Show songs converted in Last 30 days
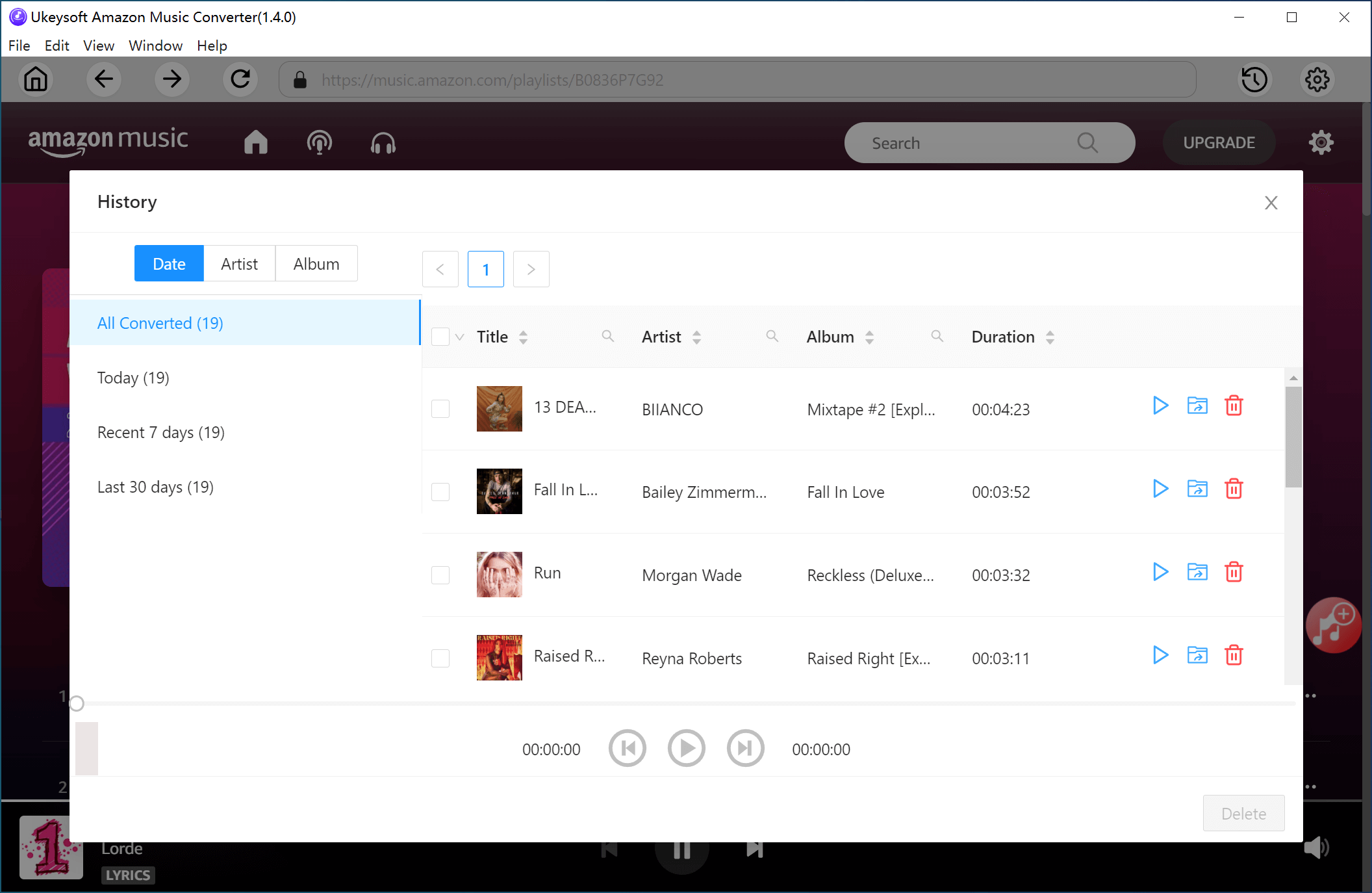 (x=155, y=486)
